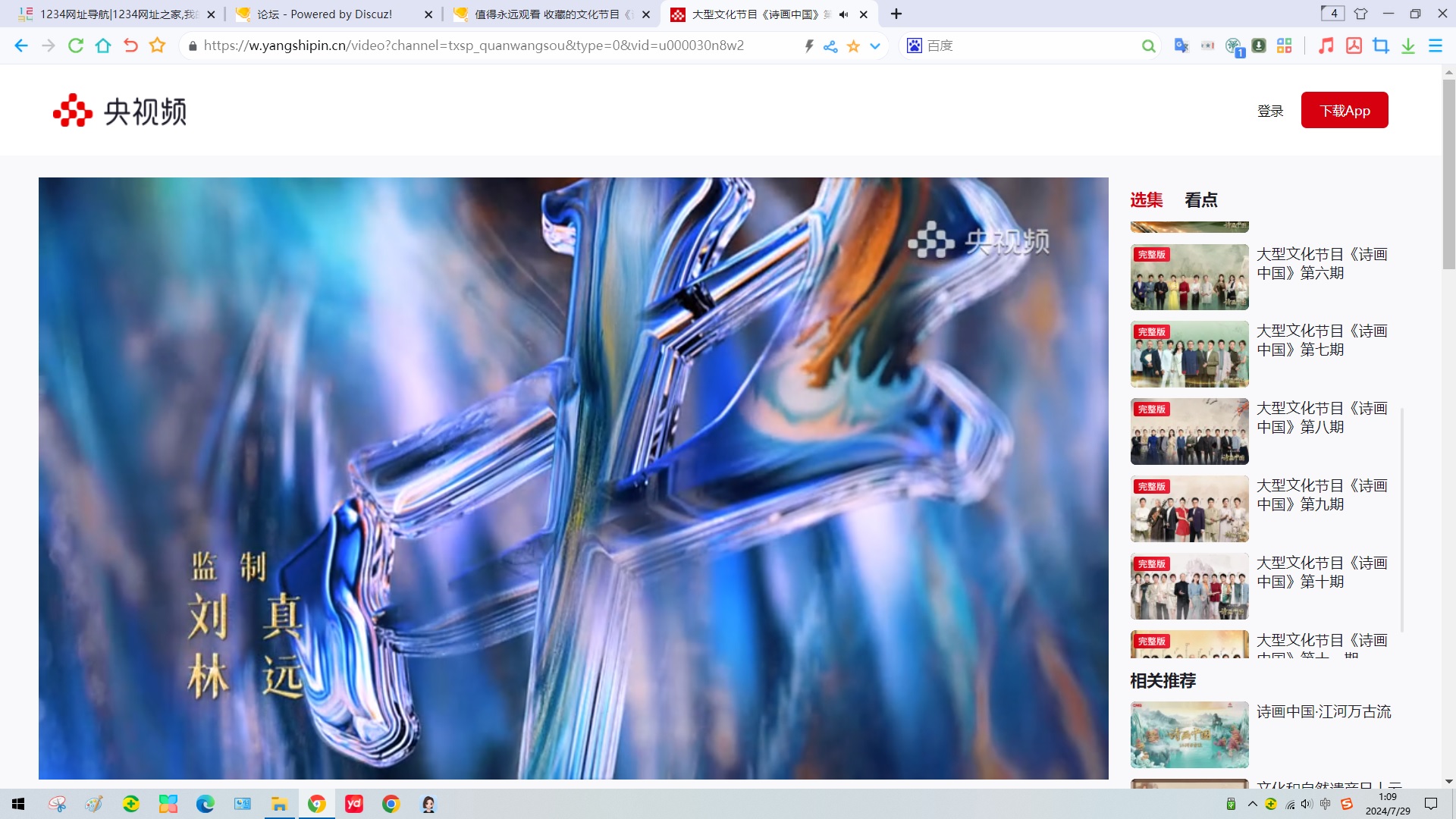The image size is (1456, 819).
Task: Open Microsoft Edge from taskbar
Action: click(205, 804)
